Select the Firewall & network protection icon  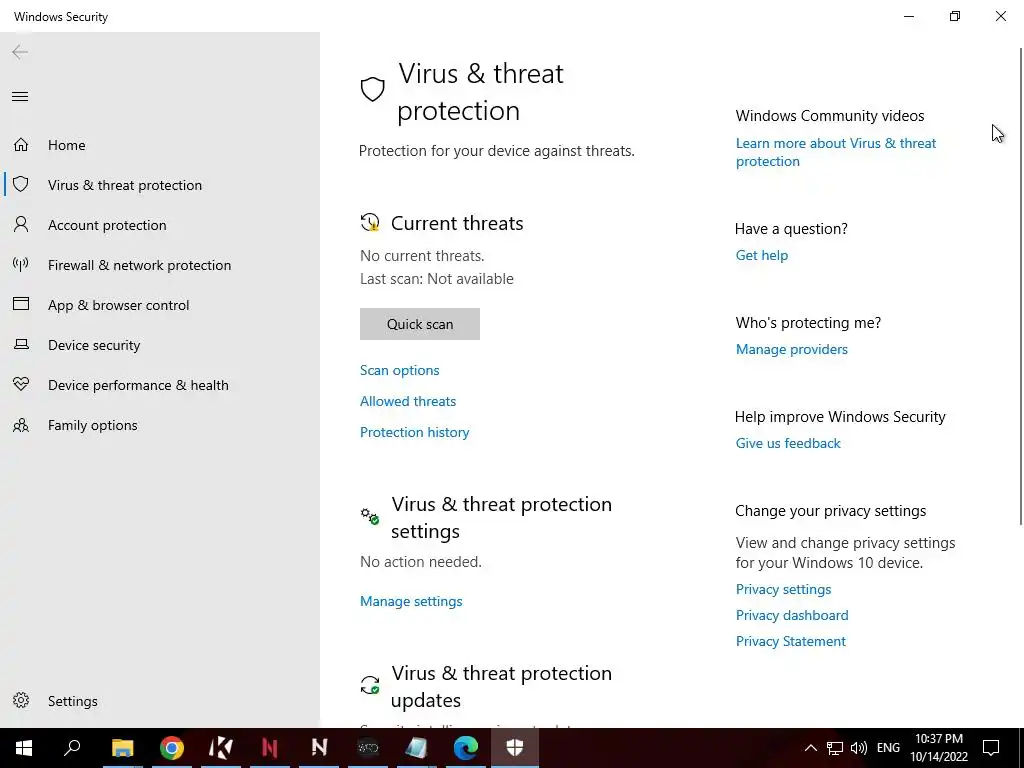21,265
